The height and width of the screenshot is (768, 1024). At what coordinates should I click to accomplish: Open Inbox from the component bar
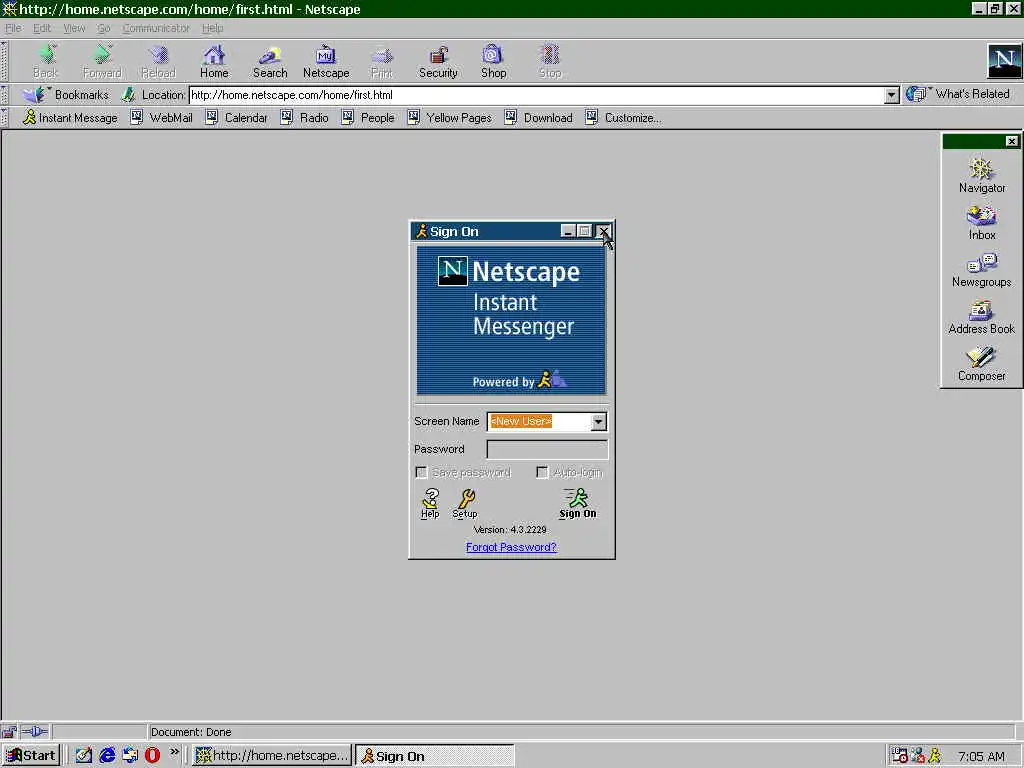982,223
